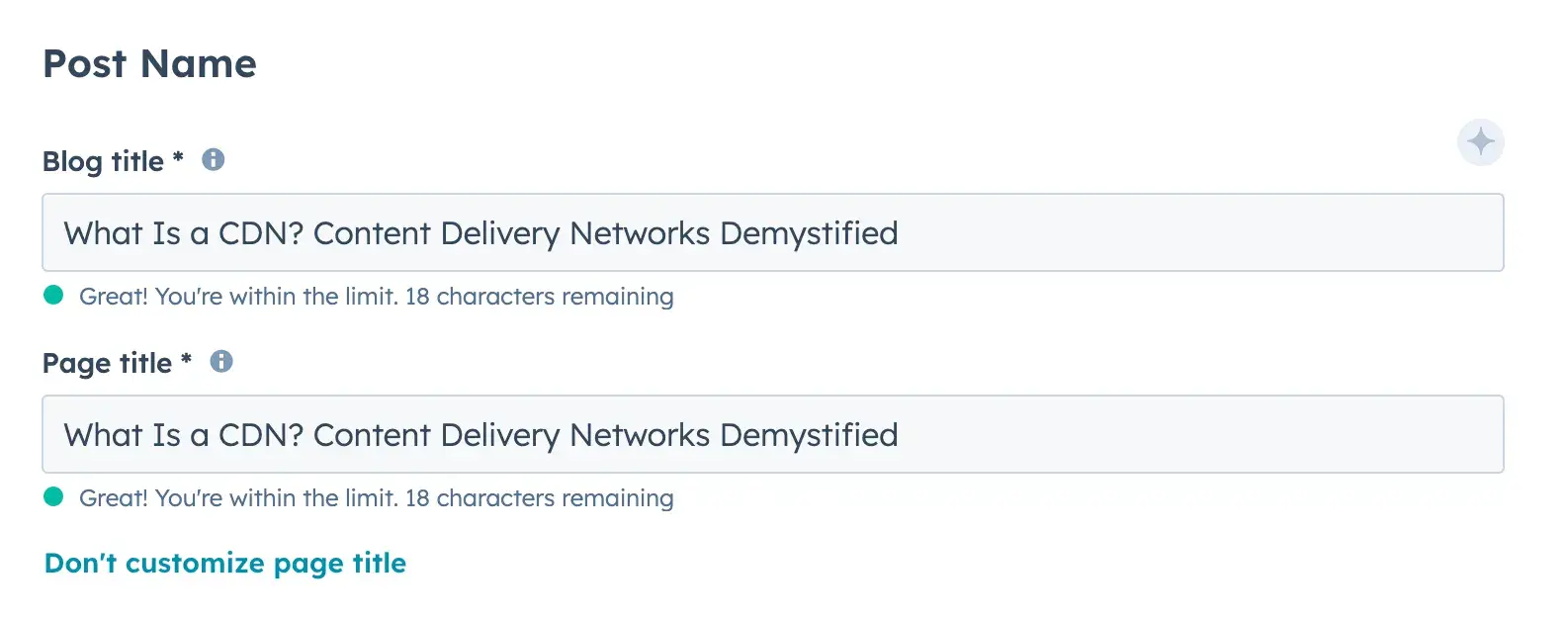Click the "Post Name" section heading
This screenshot has height=619, width=1568.
(149, 64)
